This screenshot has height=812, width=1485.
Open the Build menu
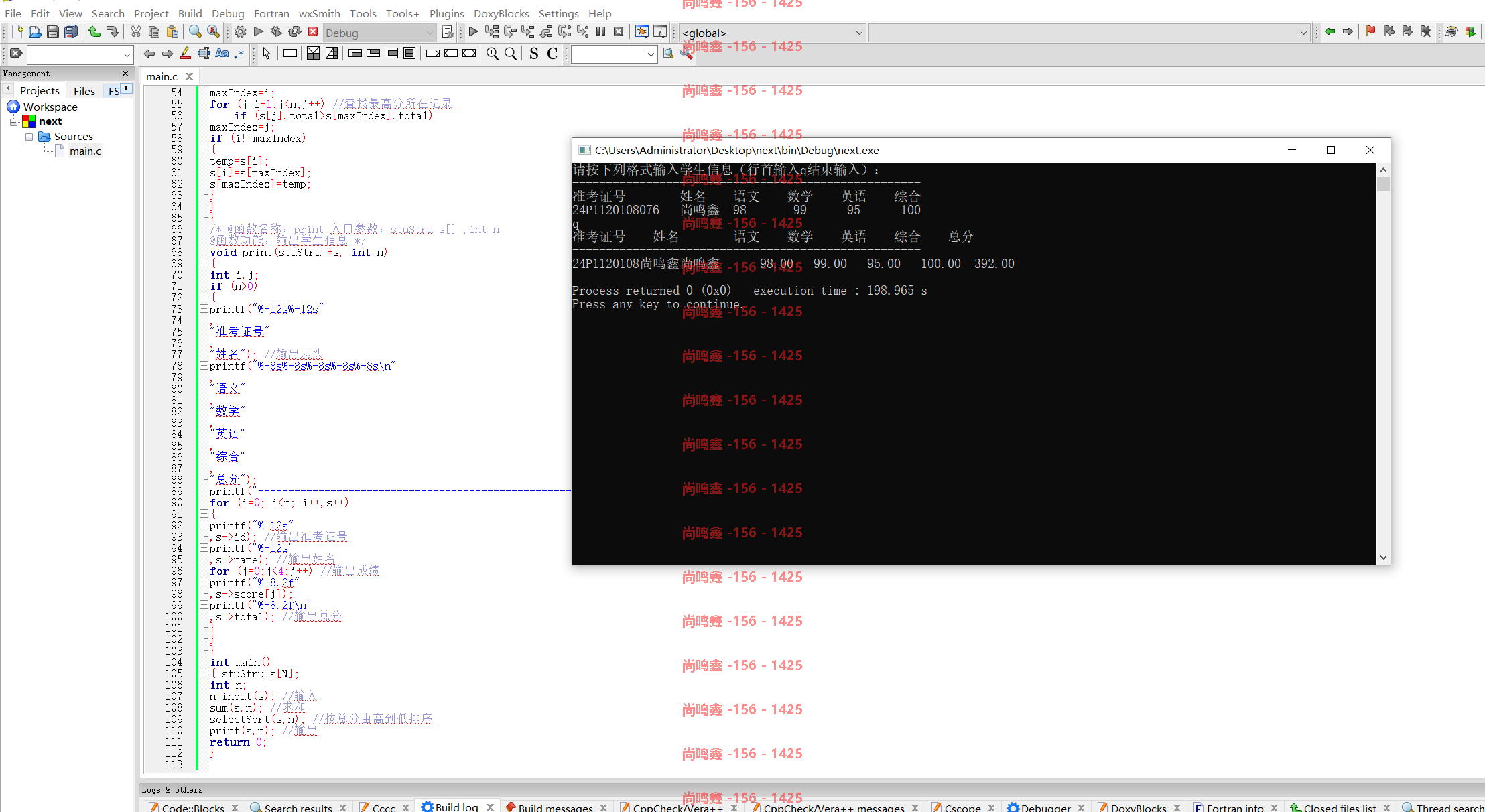pos(190,13)
